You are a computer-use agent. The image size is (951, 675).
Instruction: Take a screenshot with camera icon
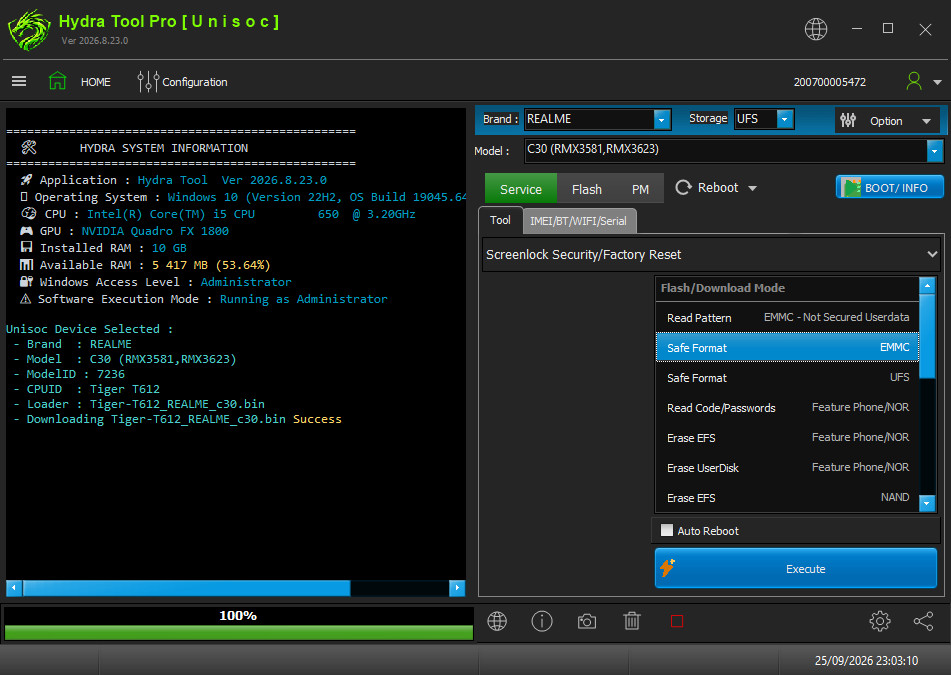coord(586,622)
